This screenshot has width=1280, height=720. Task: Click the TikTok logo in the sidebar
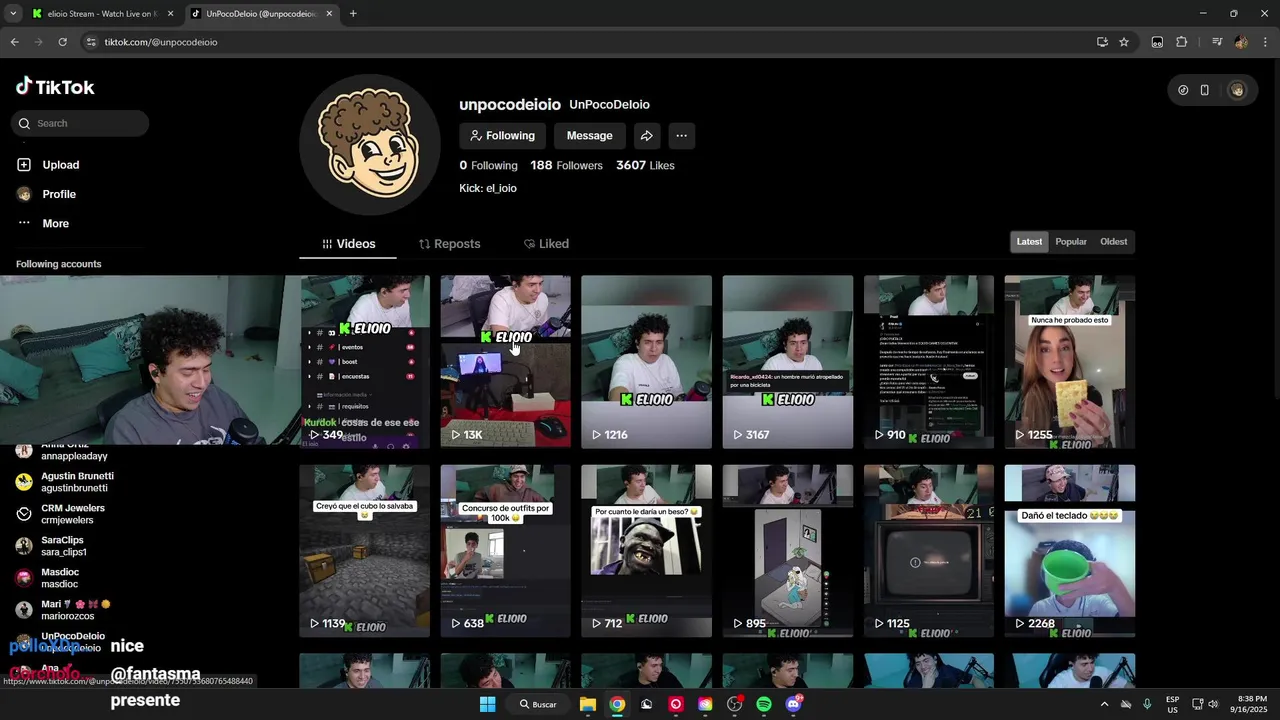pos(55,87)
